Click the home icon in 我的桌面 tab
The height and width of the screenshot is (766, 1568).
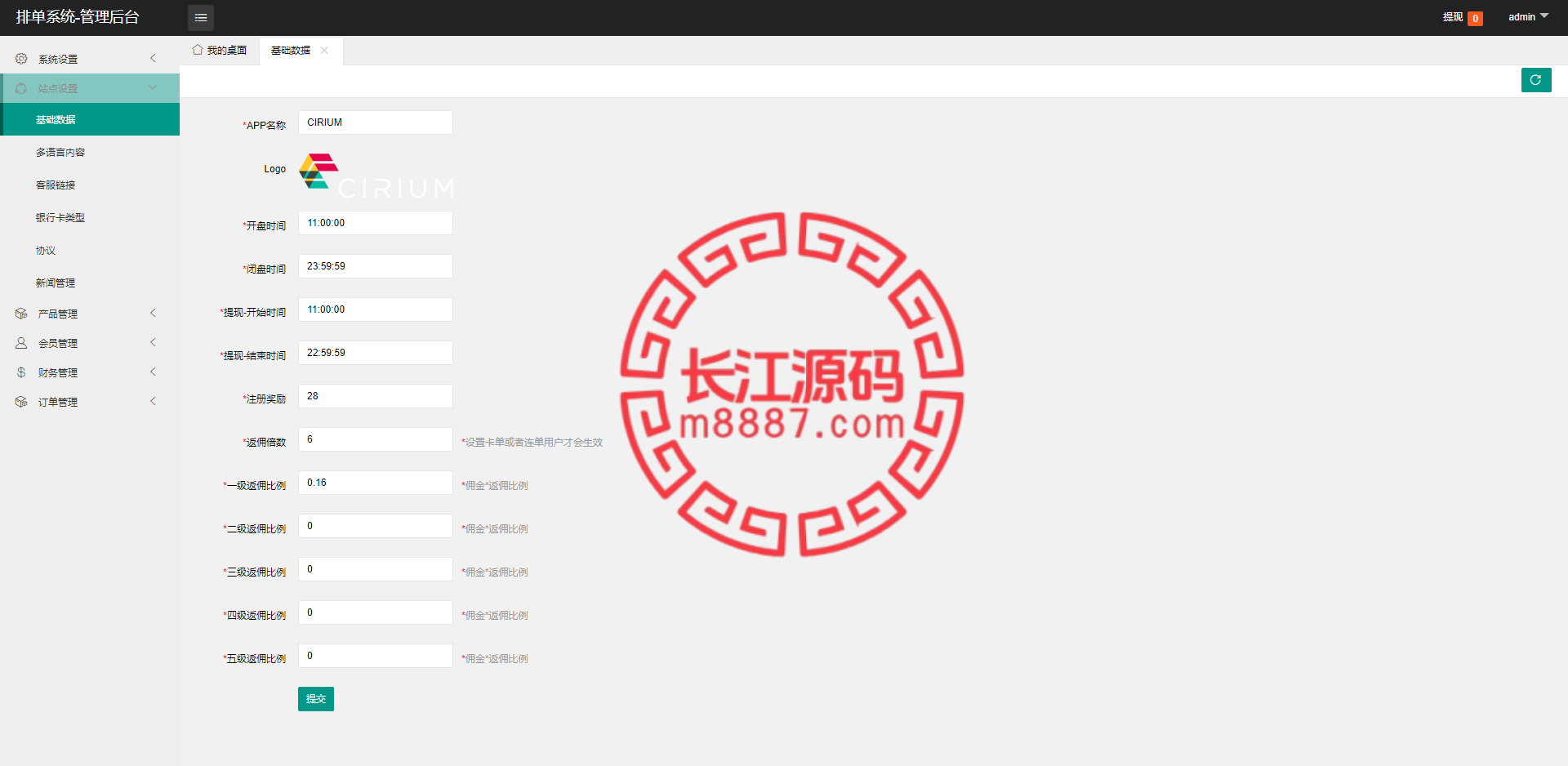click(197, 50)
